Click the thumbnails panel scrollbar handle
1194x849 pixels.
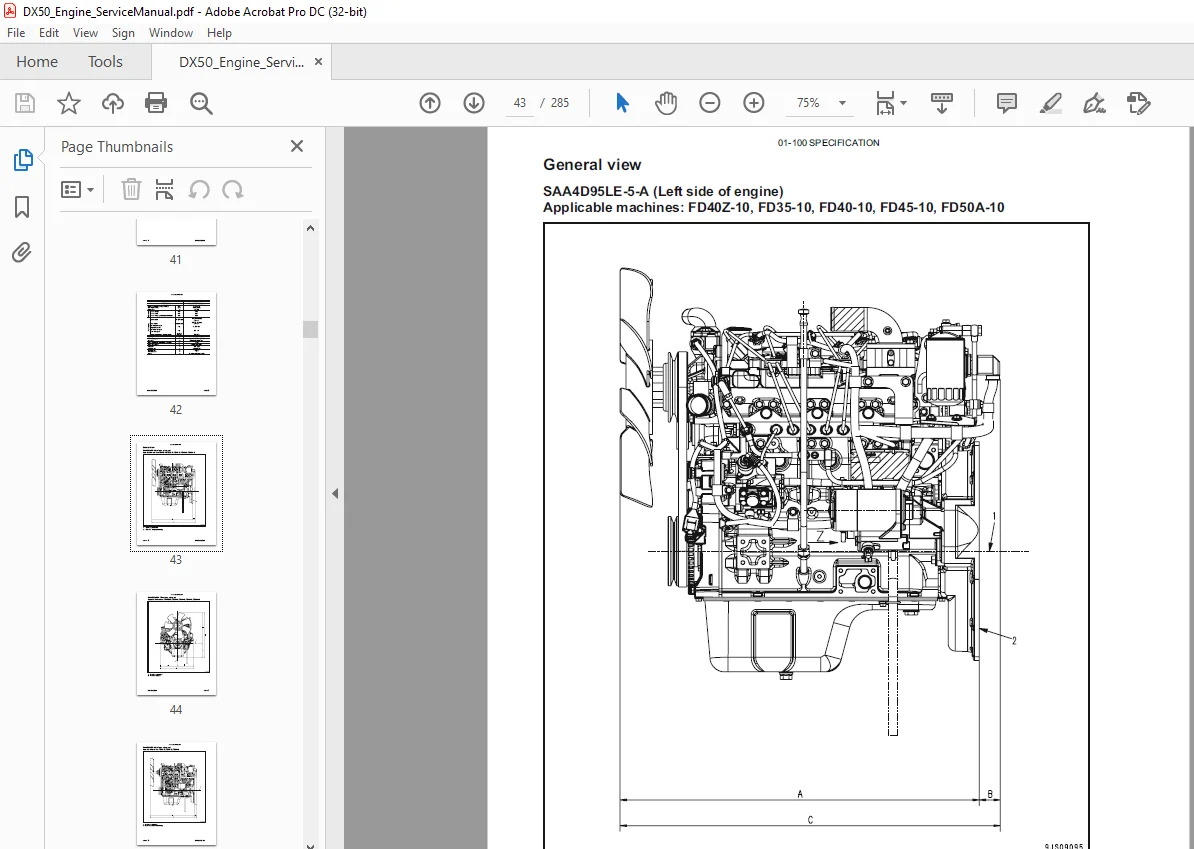pyautogui.click(x=310, y=329)
